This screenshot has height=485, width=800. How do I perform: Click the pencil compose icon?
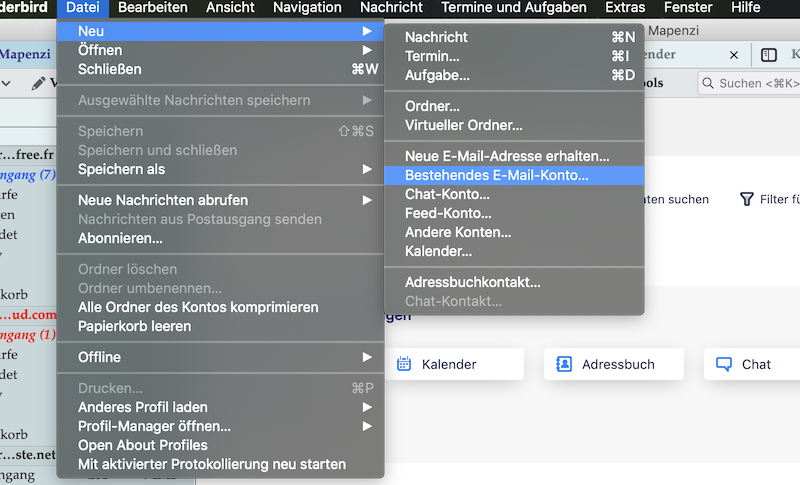(x=38, y=84)
